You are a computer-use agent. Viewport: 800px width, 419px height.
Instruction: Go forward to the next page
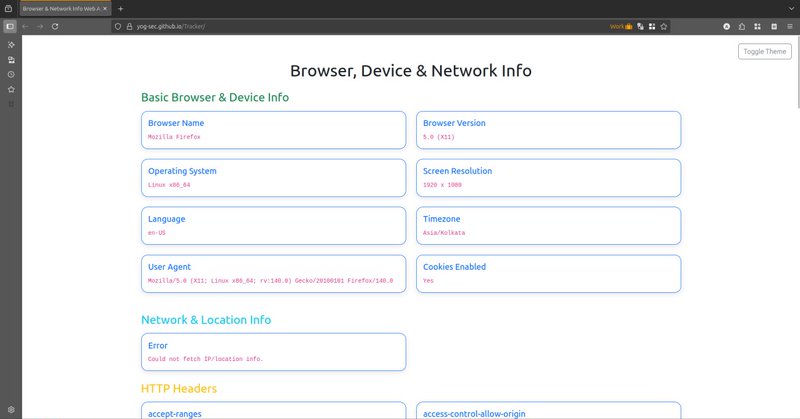click(x=40, y=27)
